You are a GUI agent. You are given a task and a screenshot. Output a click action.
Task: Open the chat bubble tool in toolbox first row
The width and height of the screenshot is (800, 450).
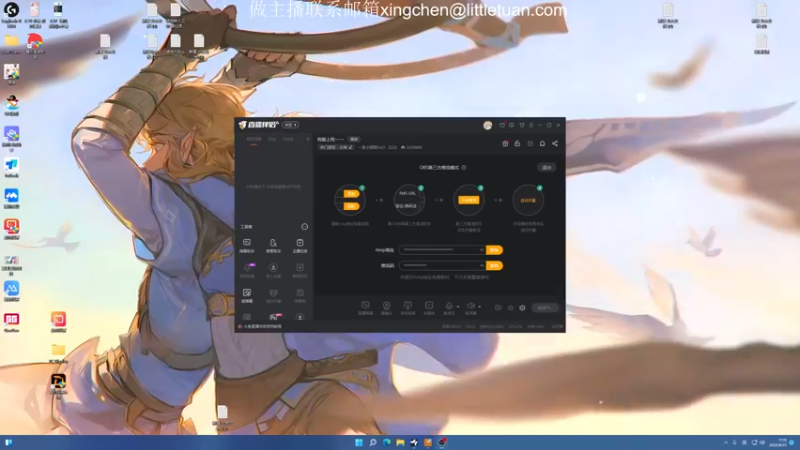click(x=247, y=245)
